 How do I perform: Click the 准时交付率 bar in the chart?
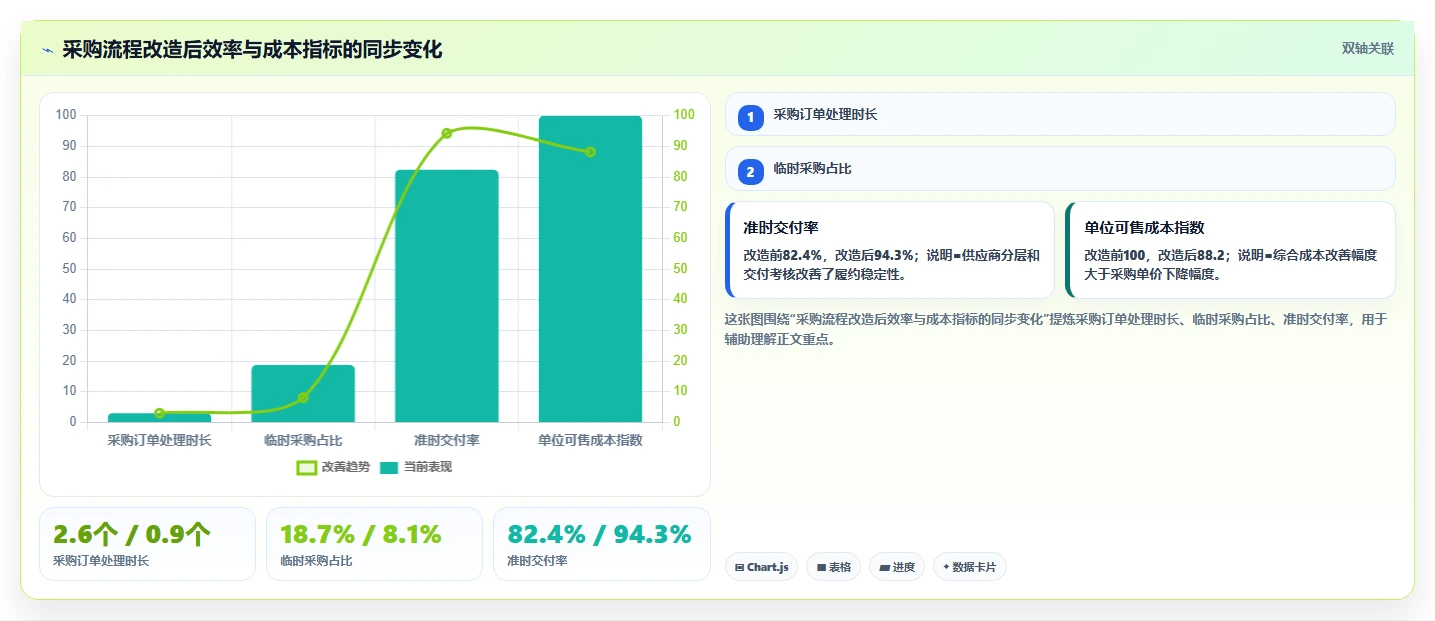pos(446,296)
